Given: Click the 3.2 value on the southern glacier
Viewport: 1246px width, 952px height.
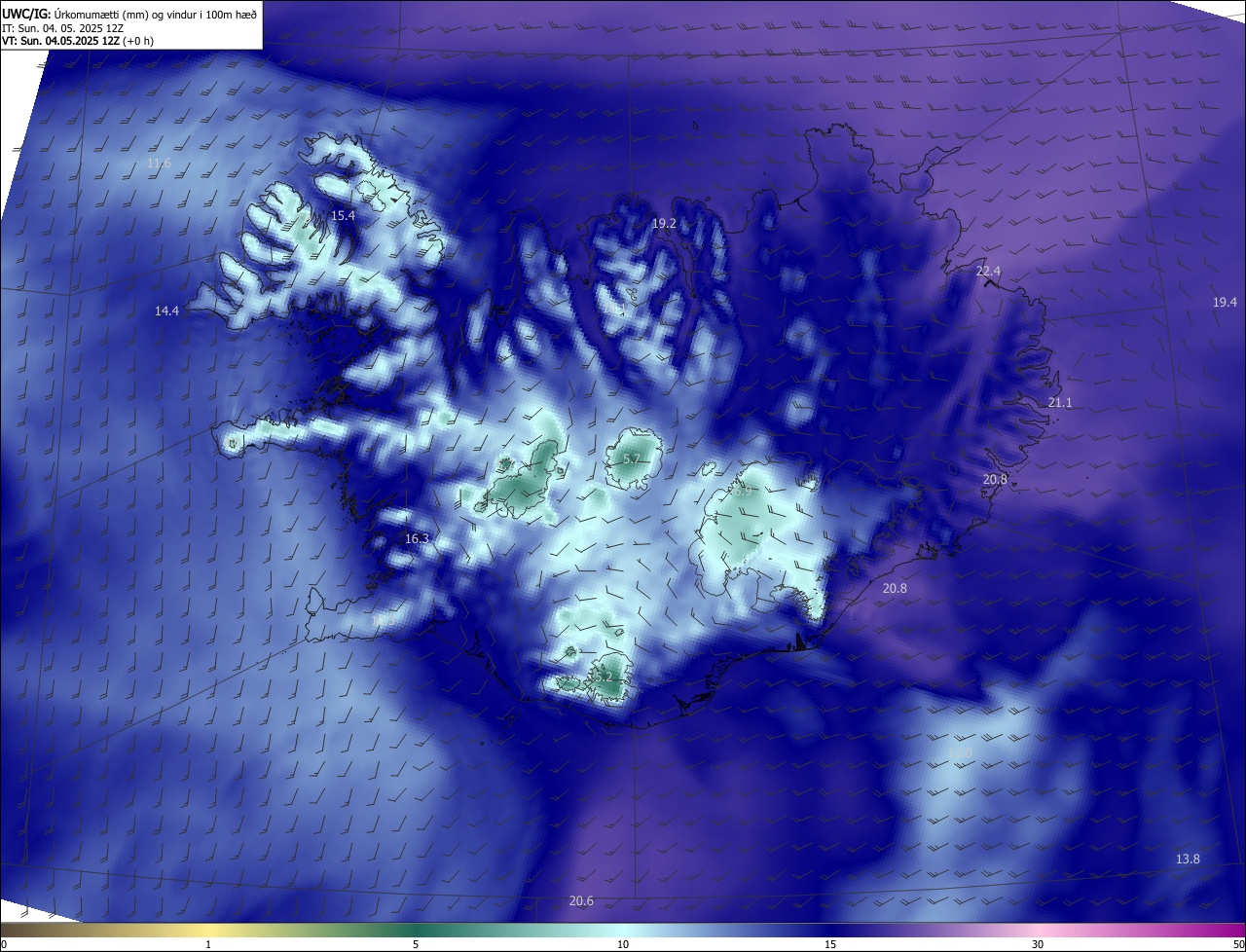Looking at the screenshot, I should pyautogui.click(x=603, y=677).
